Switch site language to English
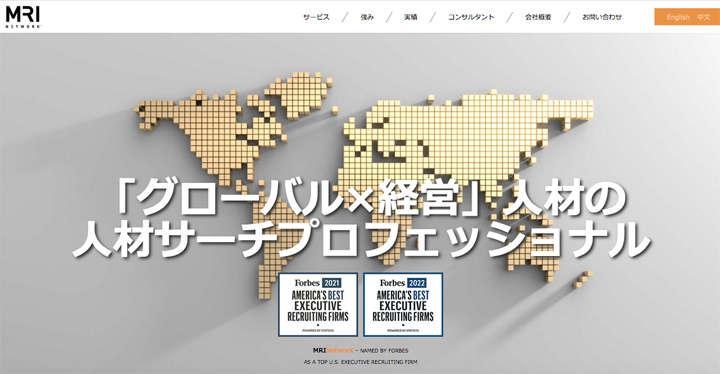Image resolution: width=720 pixels, height=374 pixels. click(678, 17)
